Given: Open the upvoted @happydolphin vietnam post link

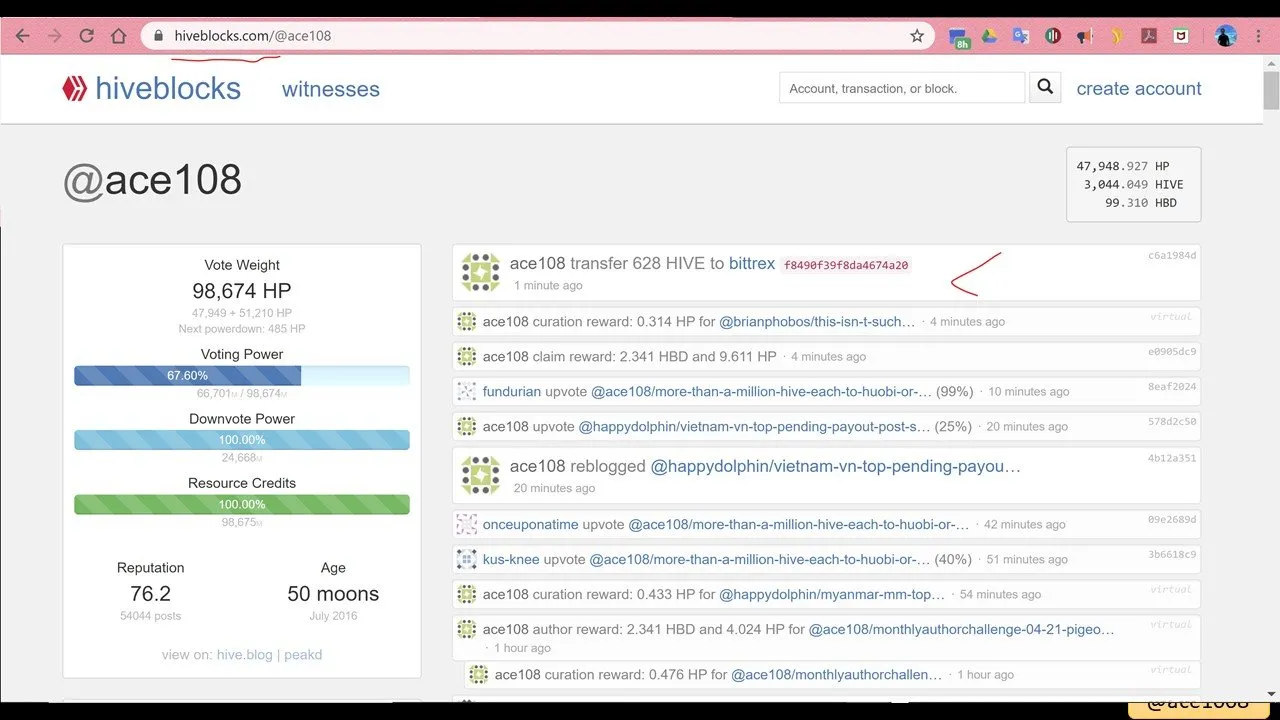Looking at the screenshot, I should (755, 427).
